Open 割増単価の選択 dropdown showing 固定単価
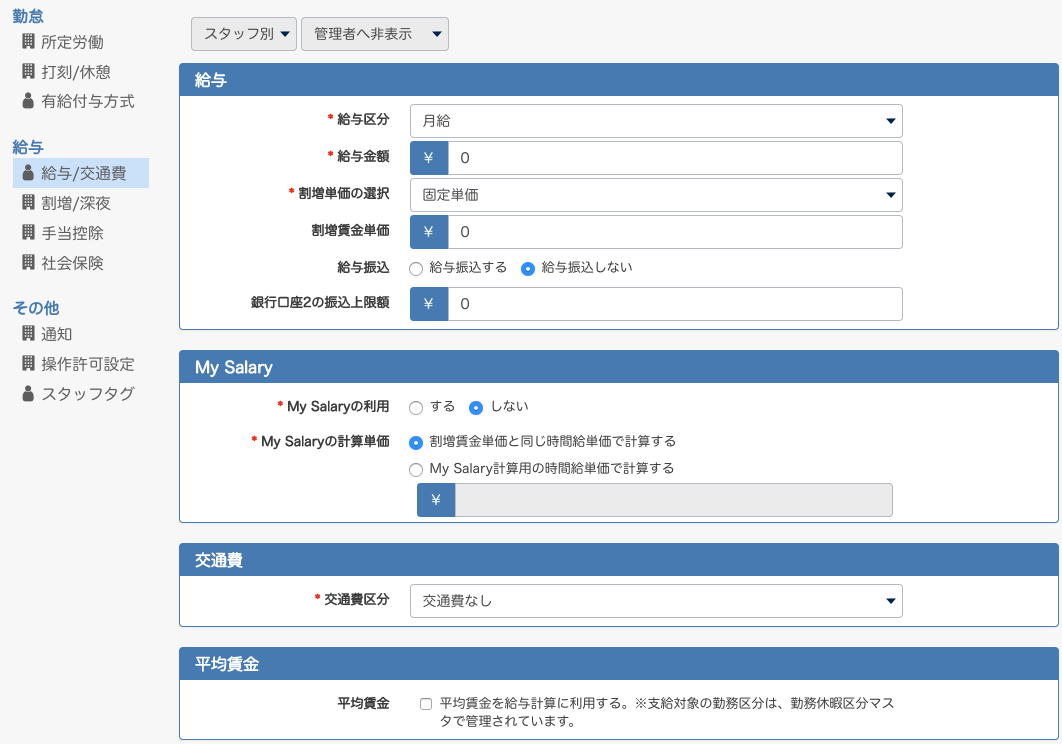This screenshot has height=744, width=1062. tap(656, 195)
